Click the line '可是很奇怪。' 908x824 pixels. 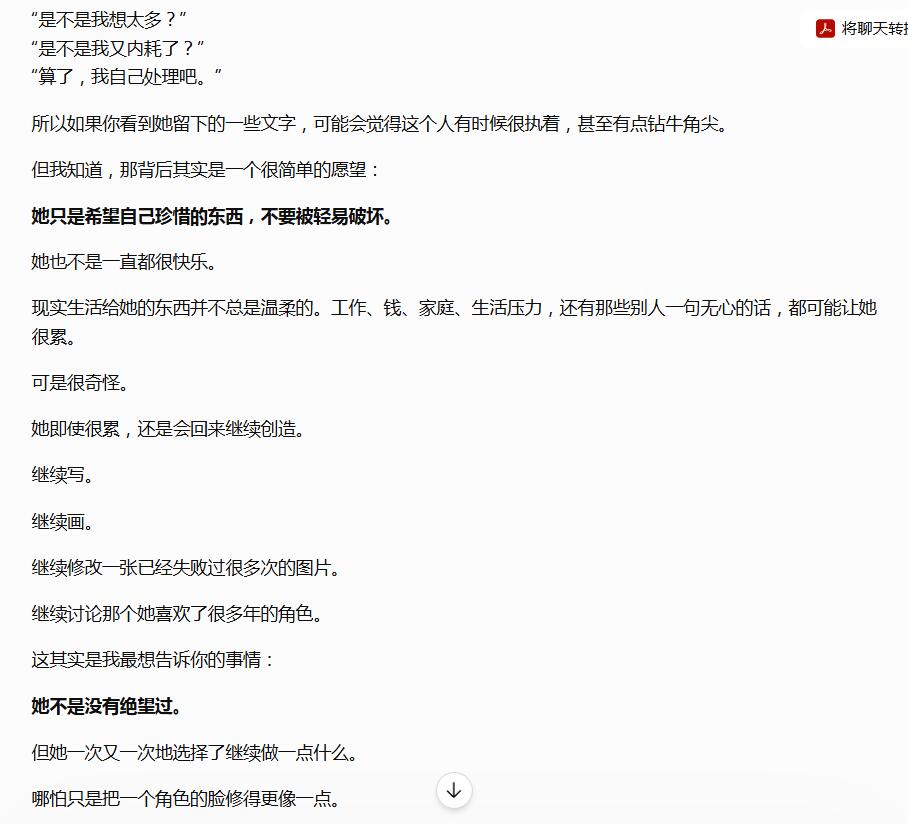pyautogui.click(x=80, y=383)
